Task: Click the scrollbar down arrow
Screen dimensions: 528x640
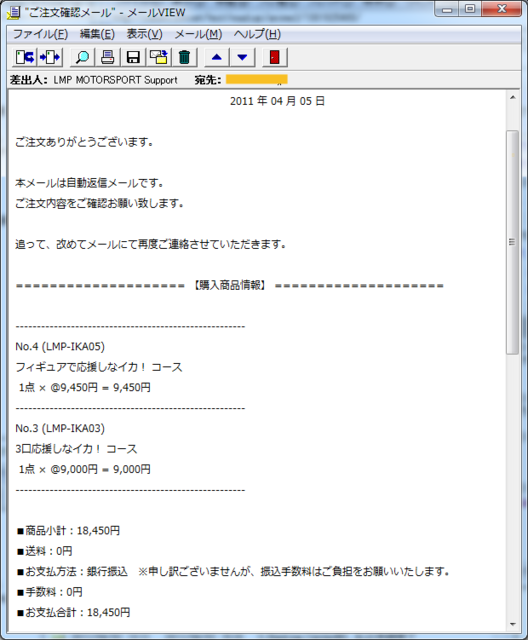Action: tap(512, 624)
